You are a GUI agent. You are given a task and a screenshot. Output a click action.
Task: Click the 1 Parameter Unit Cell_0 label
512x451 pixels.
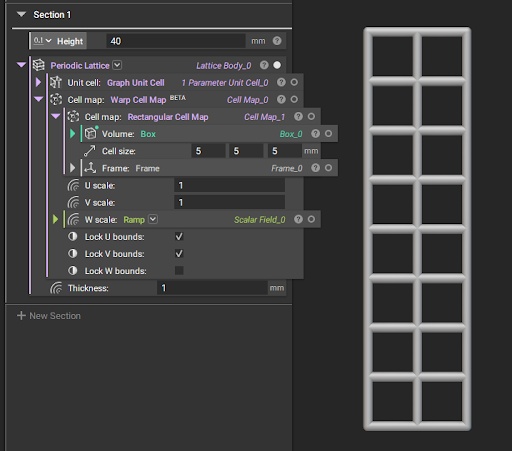pyautogui.click(x=225, y=83)
